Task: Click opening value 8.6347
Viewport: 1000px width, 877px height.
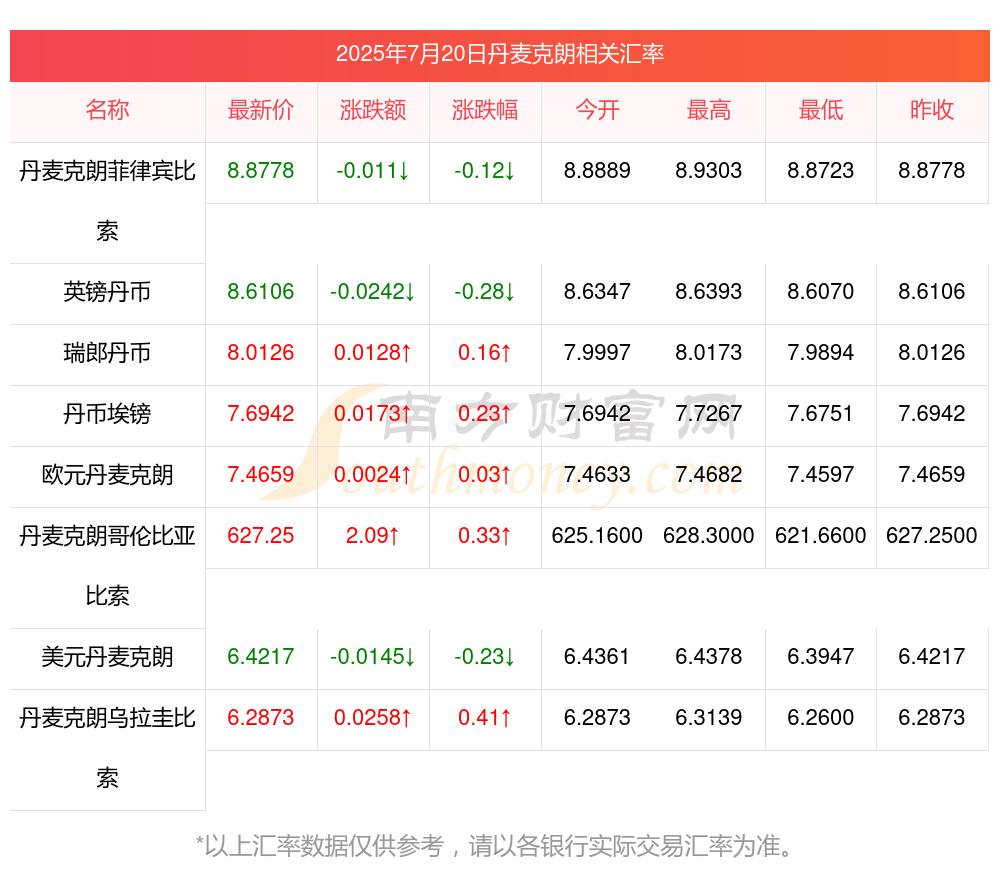Action: 597,292
